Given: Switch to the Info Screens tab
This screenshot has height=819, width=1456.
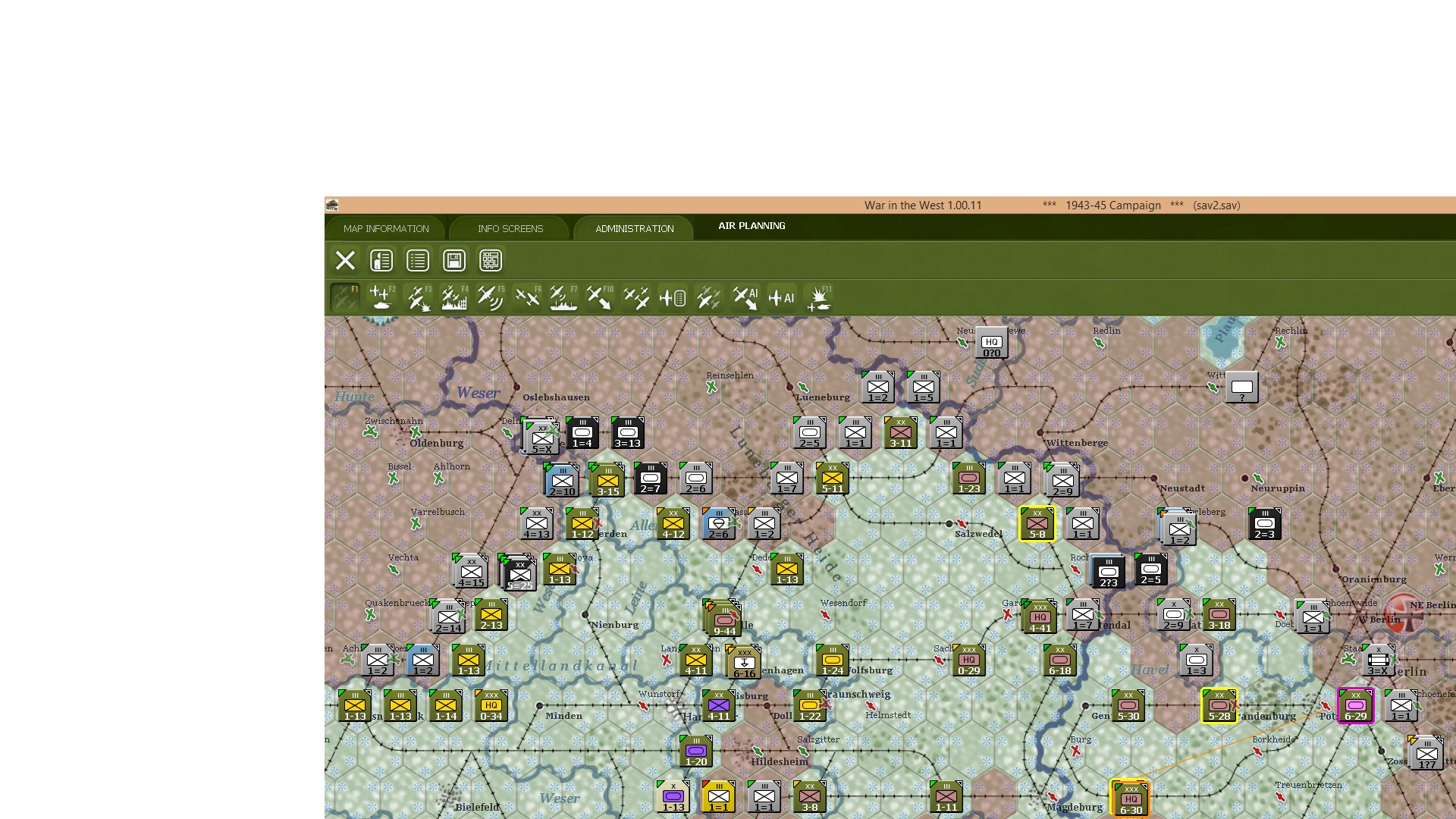Looking at the screenshot, I should [x=510, y=228].
